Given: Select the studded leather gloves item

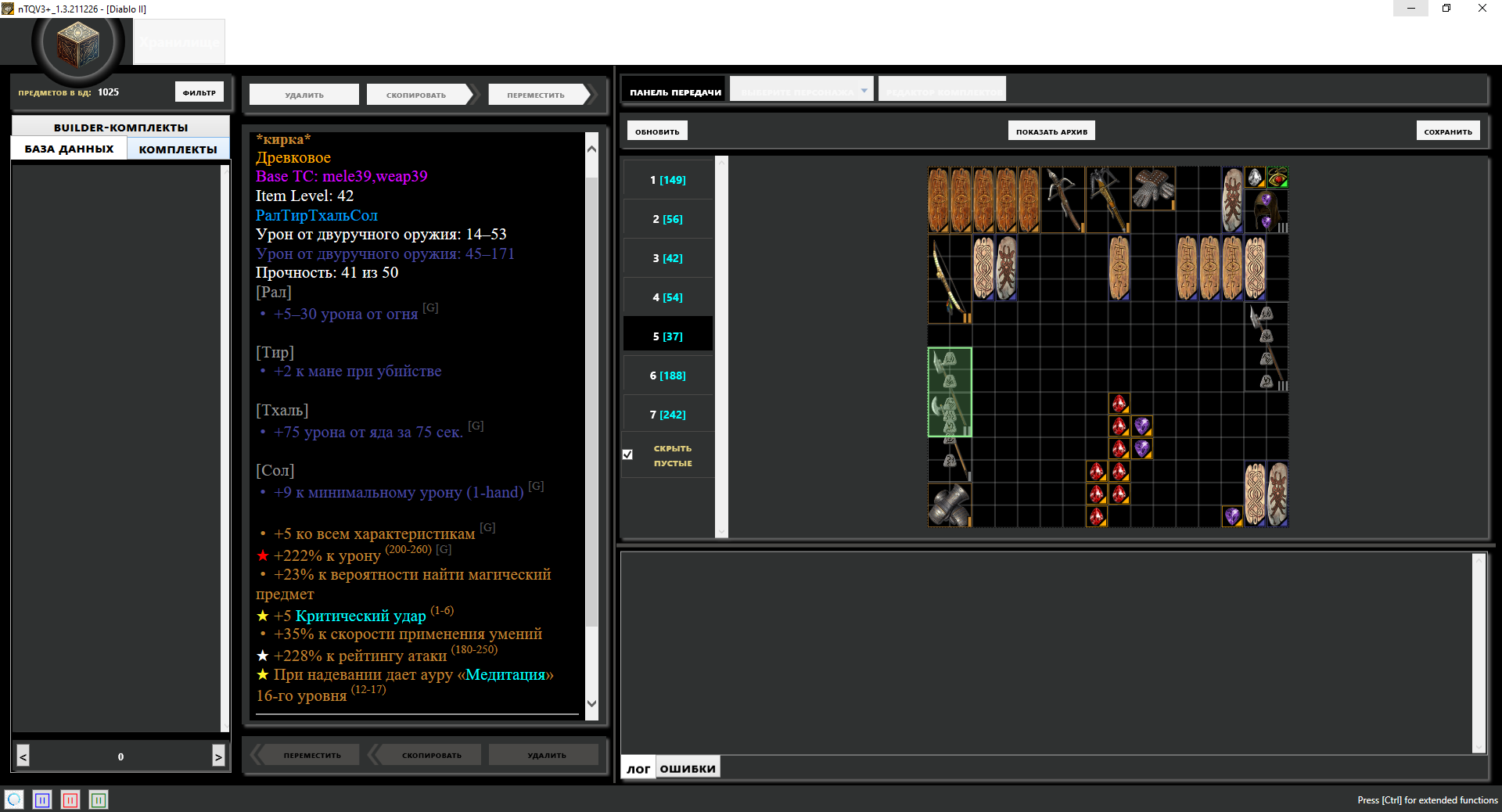Looking at the screenshot, I should (x=1152, y=189).
